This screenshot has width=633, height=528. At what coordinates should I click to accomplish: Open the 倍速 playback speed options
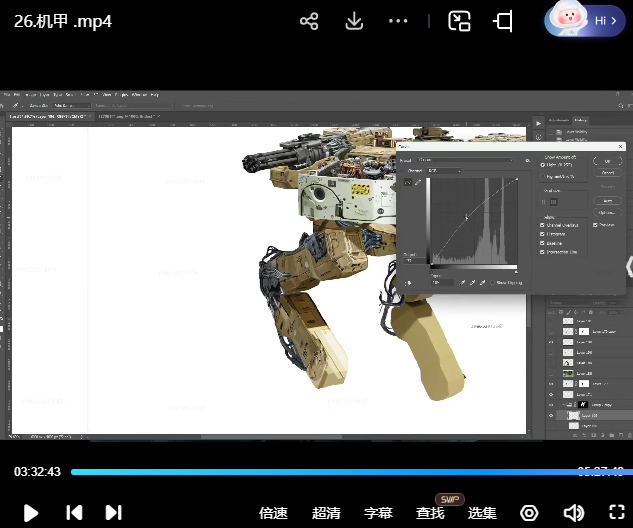tap(273, 513)
